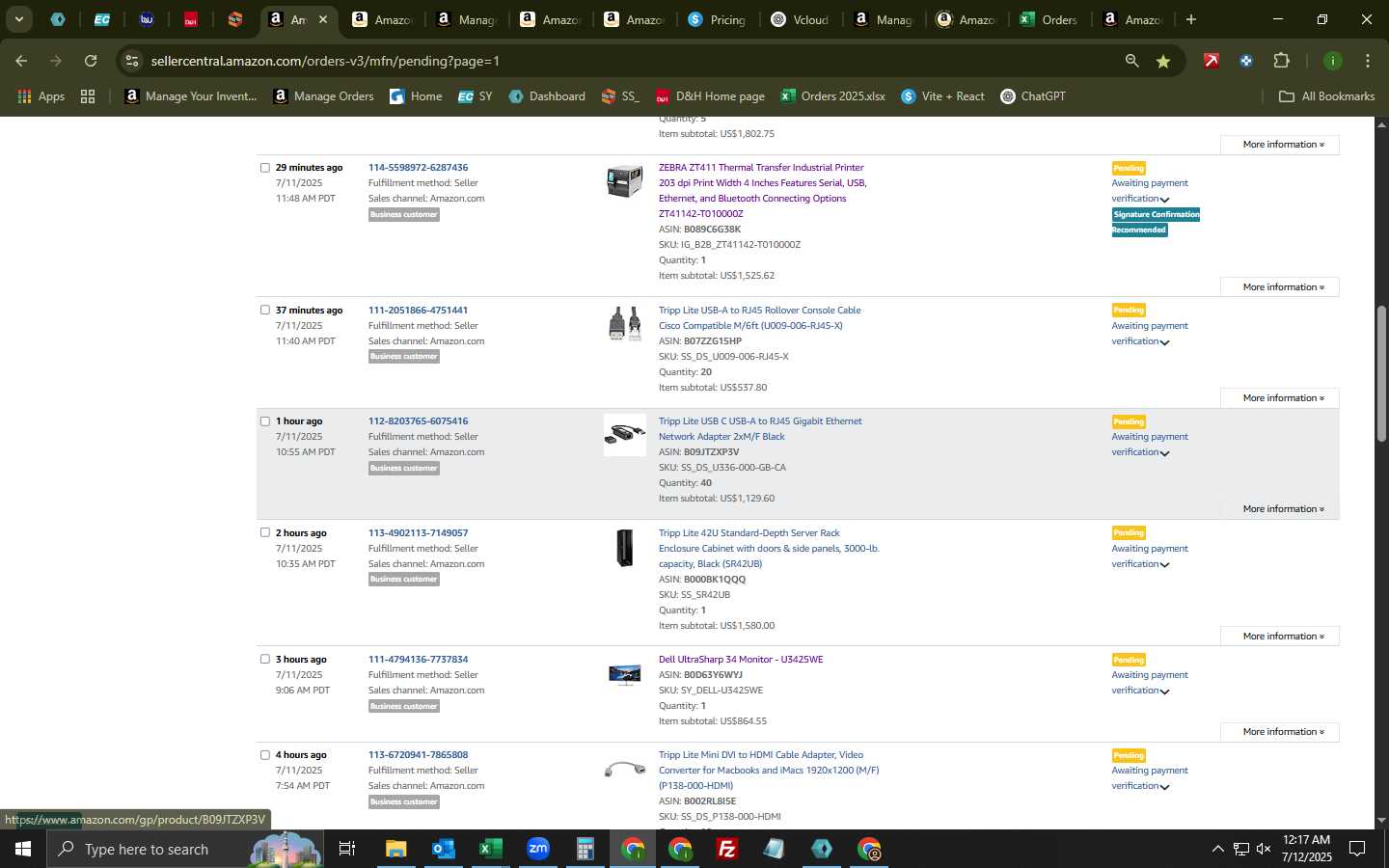The height and width of the screenshot is (868, 1389).
Task: Open Orders 2025.xlsx bookmark
Action: tap(832, 96)
